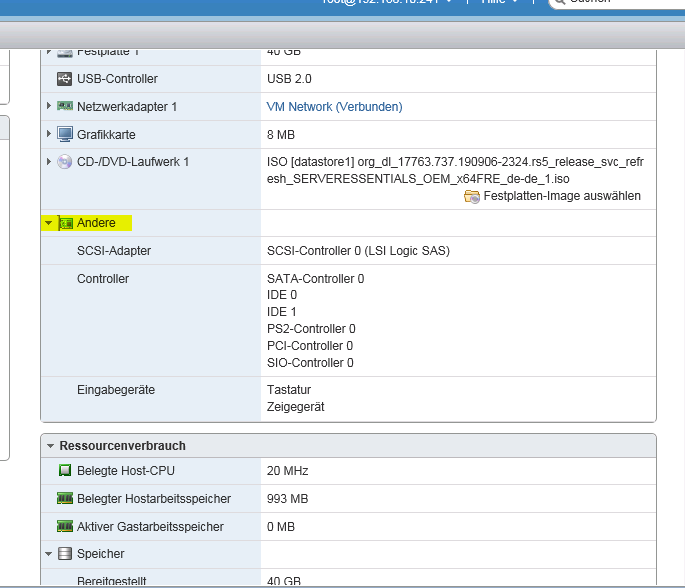Click Festplatten-Image auswählen
This screenshot has width=685, height=588.
click(x=562, y=196)
